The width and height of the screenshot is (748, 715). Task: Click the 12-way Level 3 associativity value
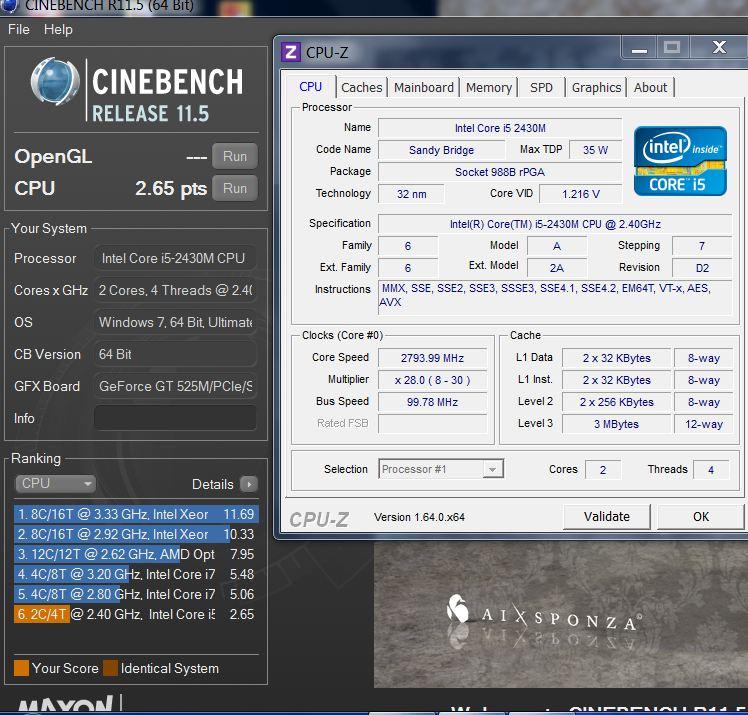point(703,424)
